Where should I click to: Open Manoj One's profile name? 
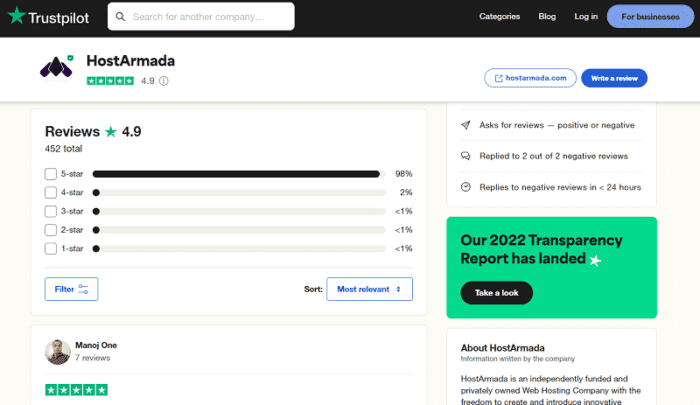pyautogui.click(x=96, y=345)
